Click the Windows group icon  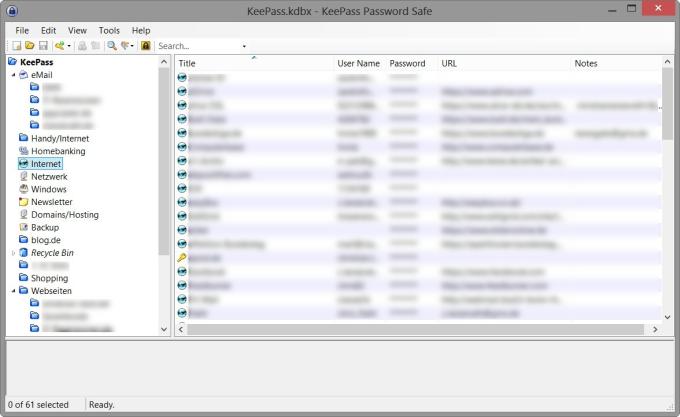pyautogui.click(x=23, y=189)
